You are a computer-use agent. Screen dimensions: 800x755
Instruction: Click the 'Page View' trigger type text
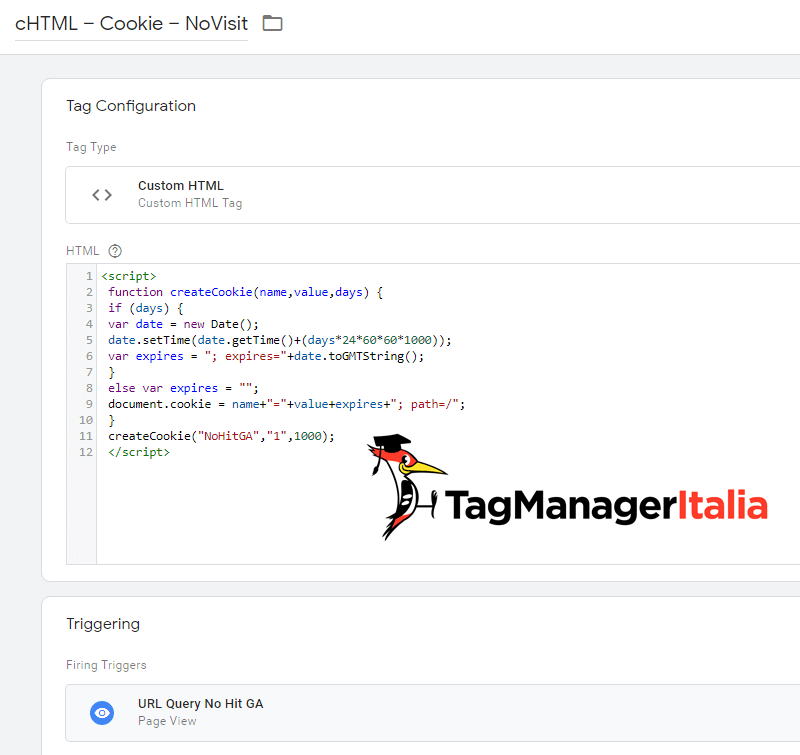click(167, 721)
